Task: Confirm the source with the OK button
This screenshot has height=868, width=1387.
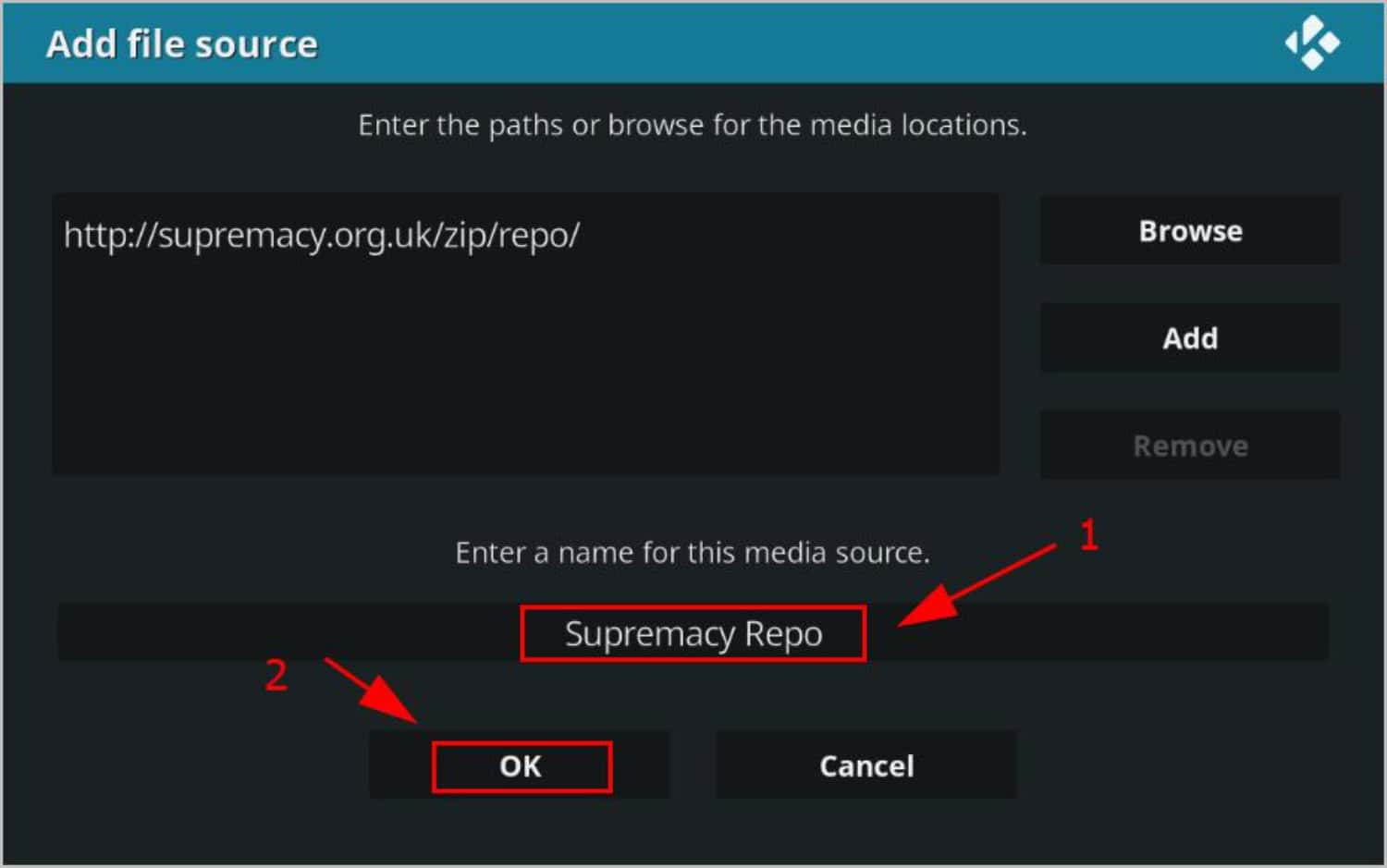Action: [x=520, y=765]
